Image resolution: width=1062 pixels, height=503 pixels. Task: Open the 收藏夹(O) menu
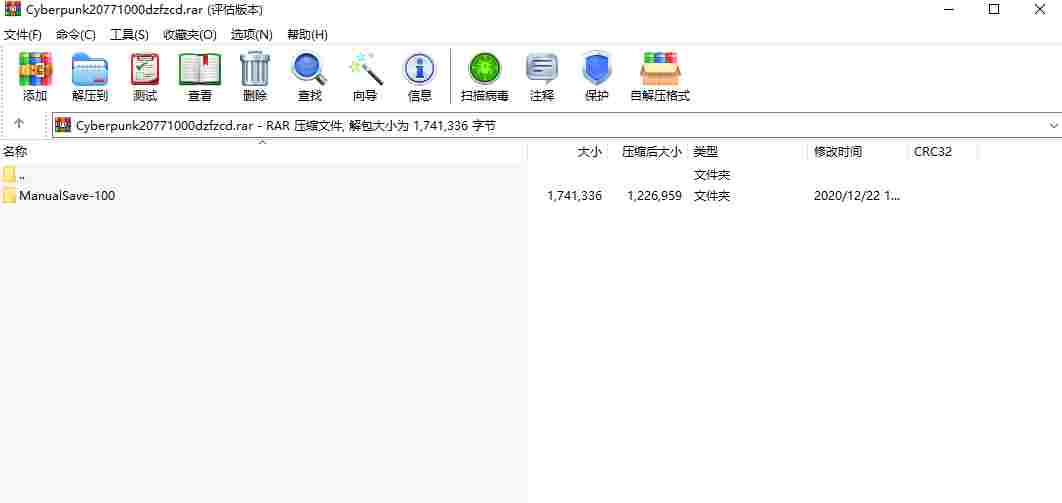190,35
